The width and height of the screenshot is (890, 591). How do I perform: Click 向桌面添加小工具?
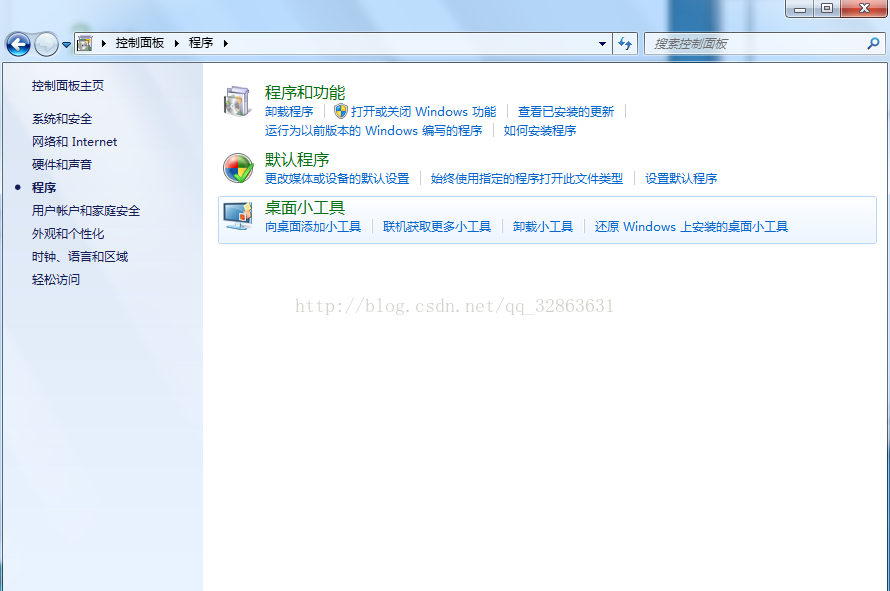tap(313, 227)
